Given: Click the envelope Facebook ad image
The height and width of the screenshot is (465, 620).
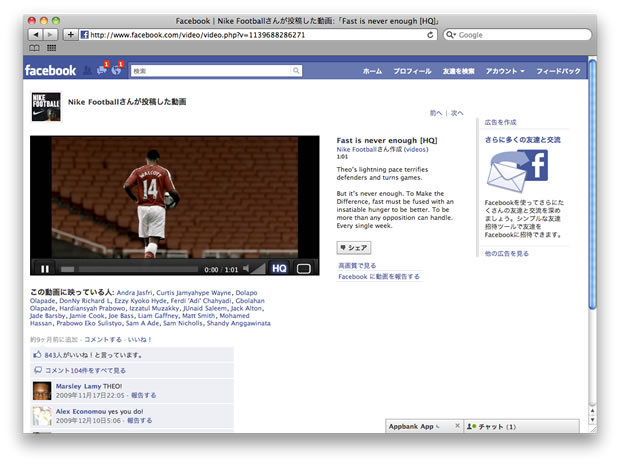Looking at the screenshot, I should (x=518, y=171).
